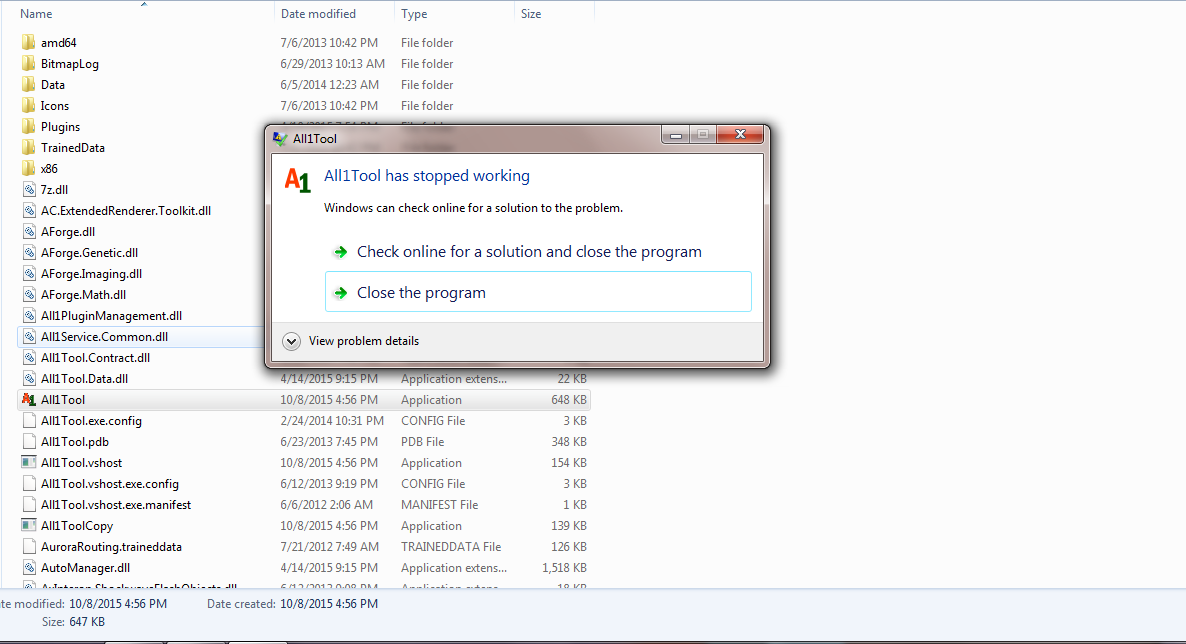Click the Size: 647 KB status detail
This screenshot has height=644, width=1186.
pos(73,622)
